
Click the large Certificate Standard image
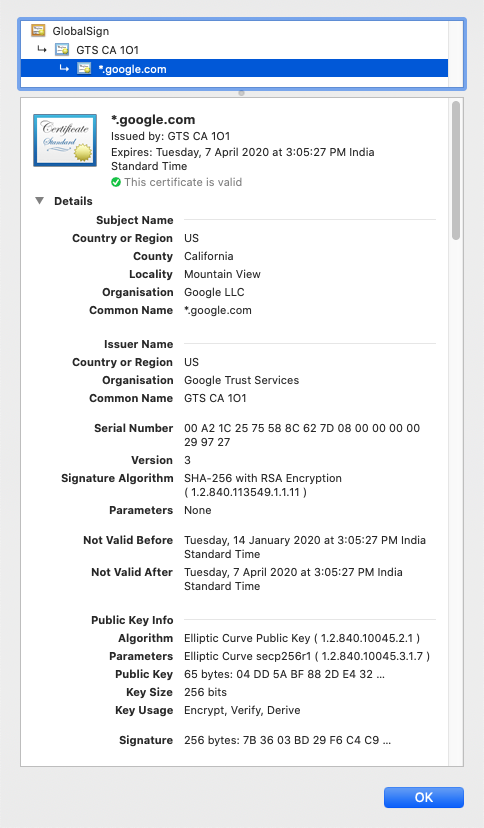(x=65, y=140)
